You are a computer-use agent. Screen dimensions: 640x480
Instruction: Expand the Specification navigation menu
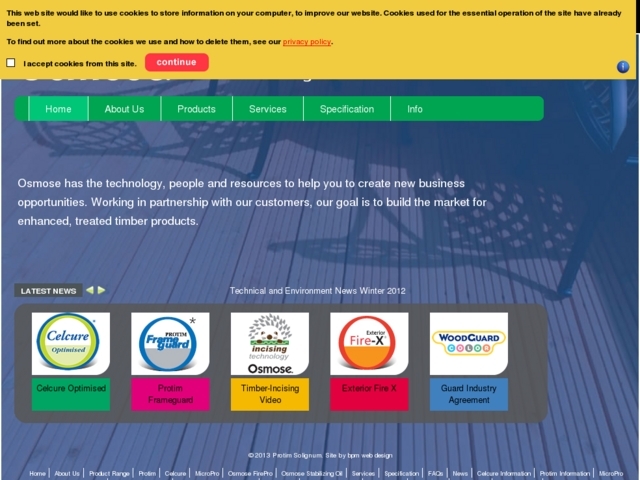[x=346, y=109]
